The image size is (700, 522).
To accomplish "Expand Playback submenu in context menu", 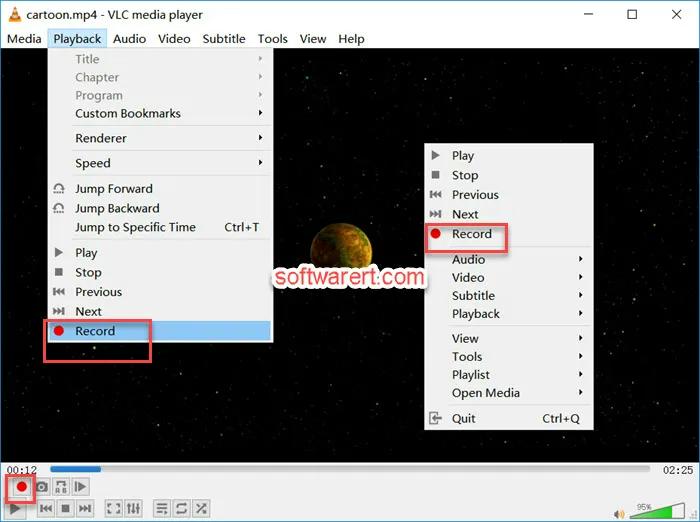I will pyautogui.click(x=509, y=314).
